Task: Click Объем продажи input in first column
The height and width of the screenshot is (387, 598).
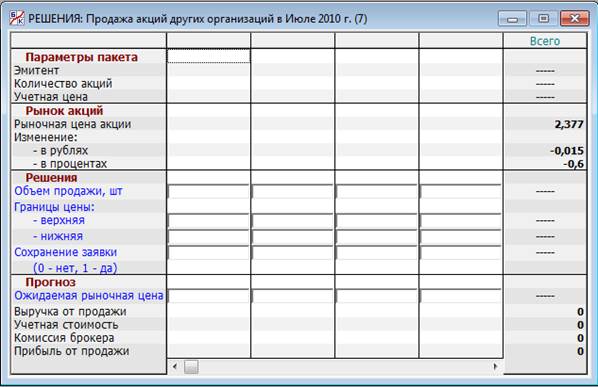Action: 209,191
